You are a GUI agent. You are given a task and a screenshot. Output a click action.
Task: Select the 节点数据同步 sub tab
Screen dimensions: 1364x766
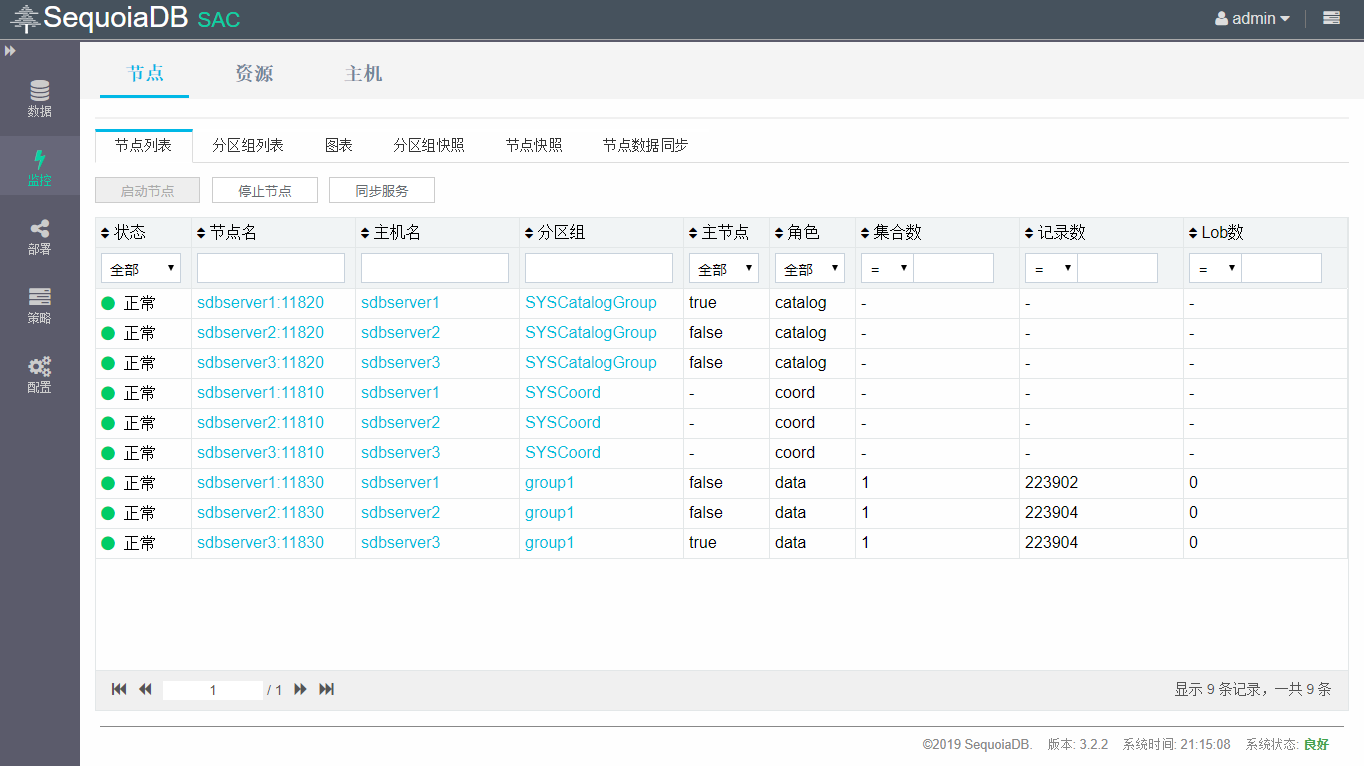click(x=645, y=145)
